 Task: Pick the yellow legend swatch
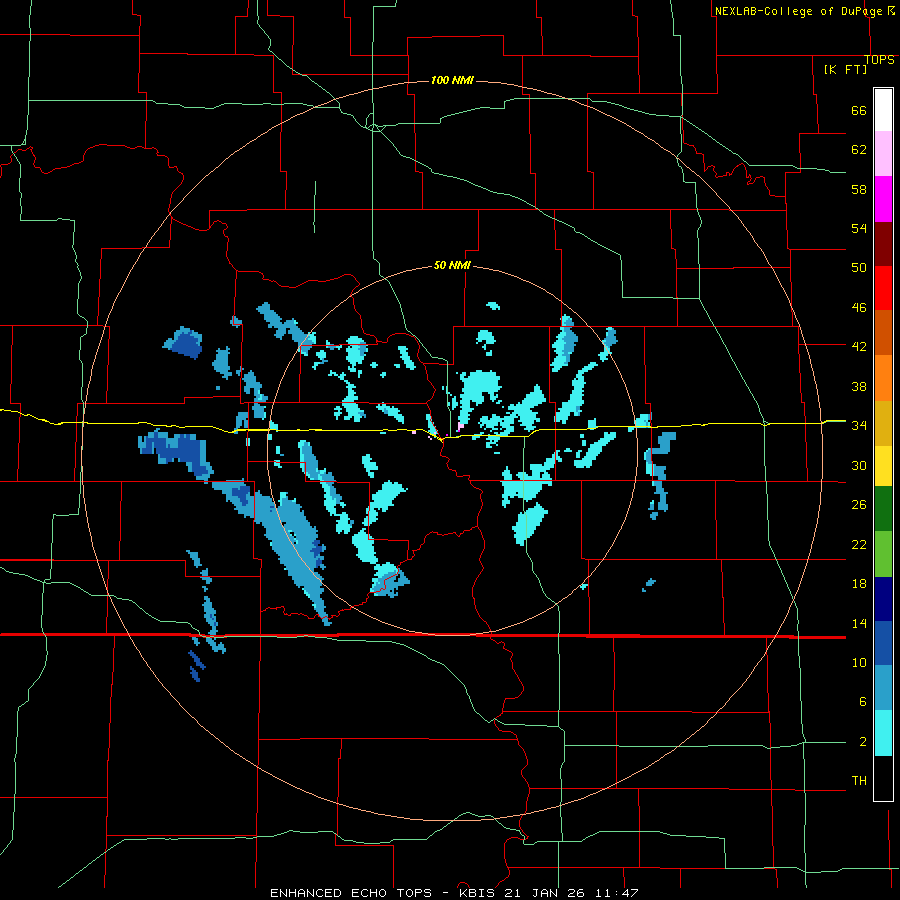pyautogui.click(x=883, y=466)
